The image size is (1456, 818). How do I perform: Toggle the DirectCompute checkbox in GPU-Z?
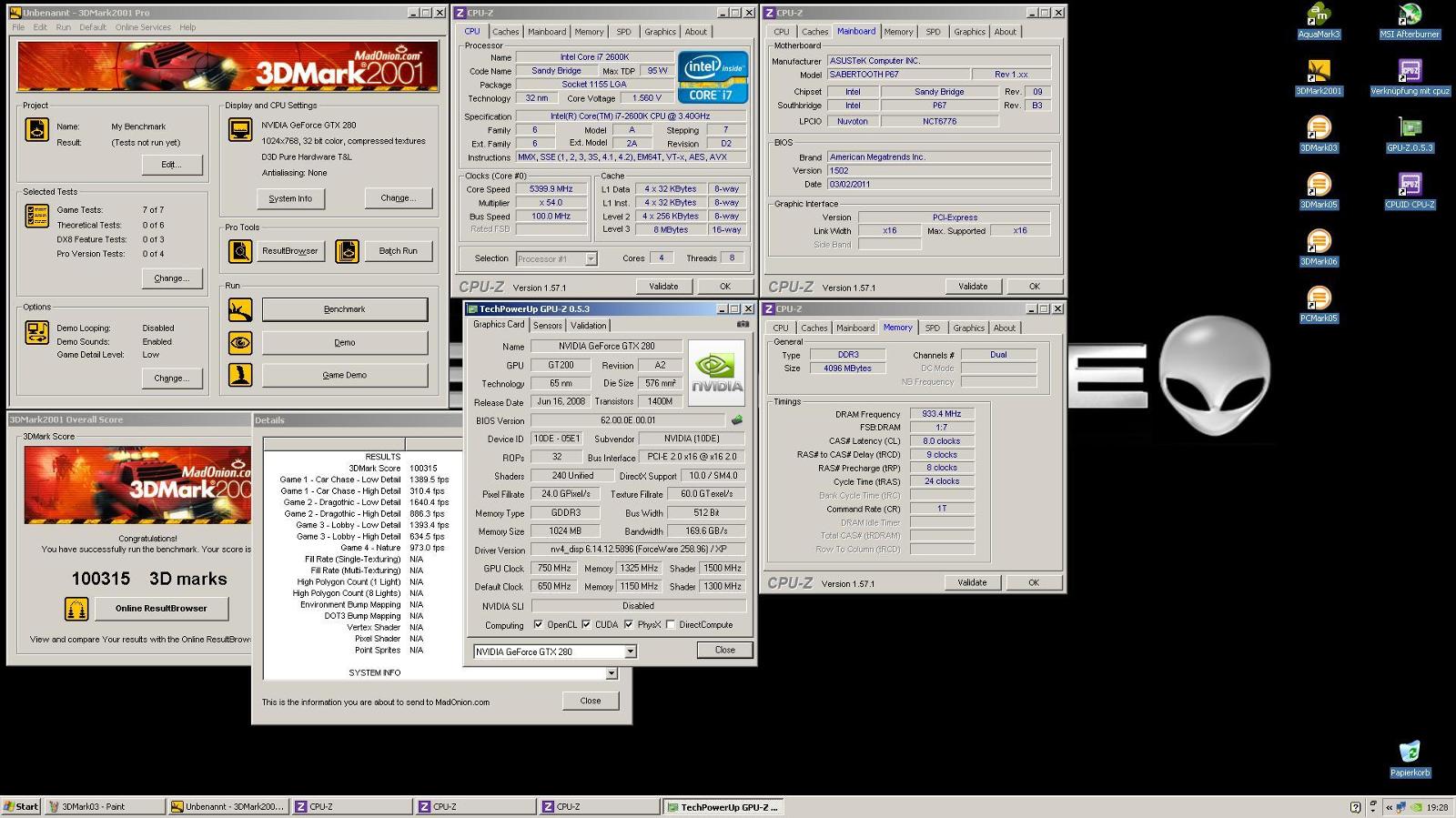pos(670,625)
